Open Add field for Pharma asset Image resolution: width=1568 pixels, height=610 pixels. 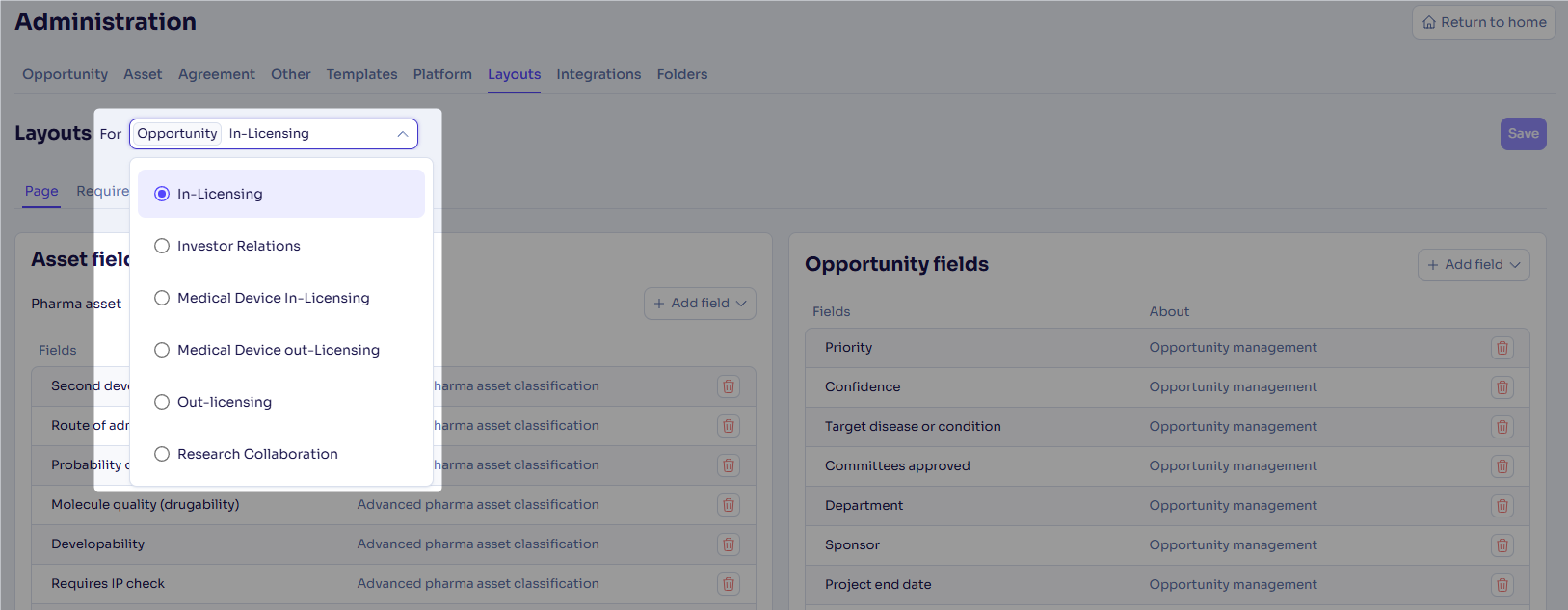click(x=700, y=304)
